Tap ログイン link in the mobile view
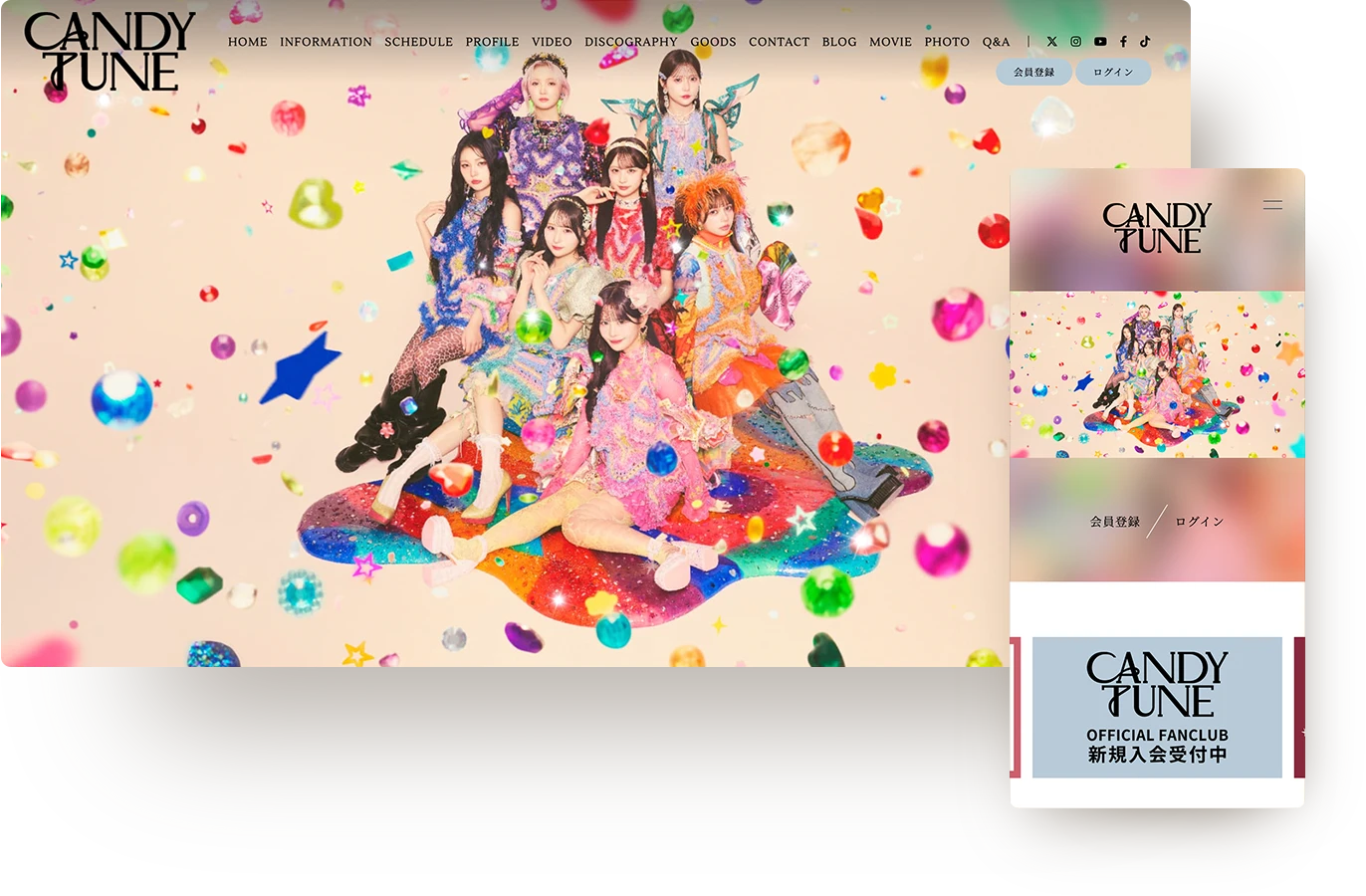The width and height of the screenshot is (1366, 896). tap(1200, 522)
